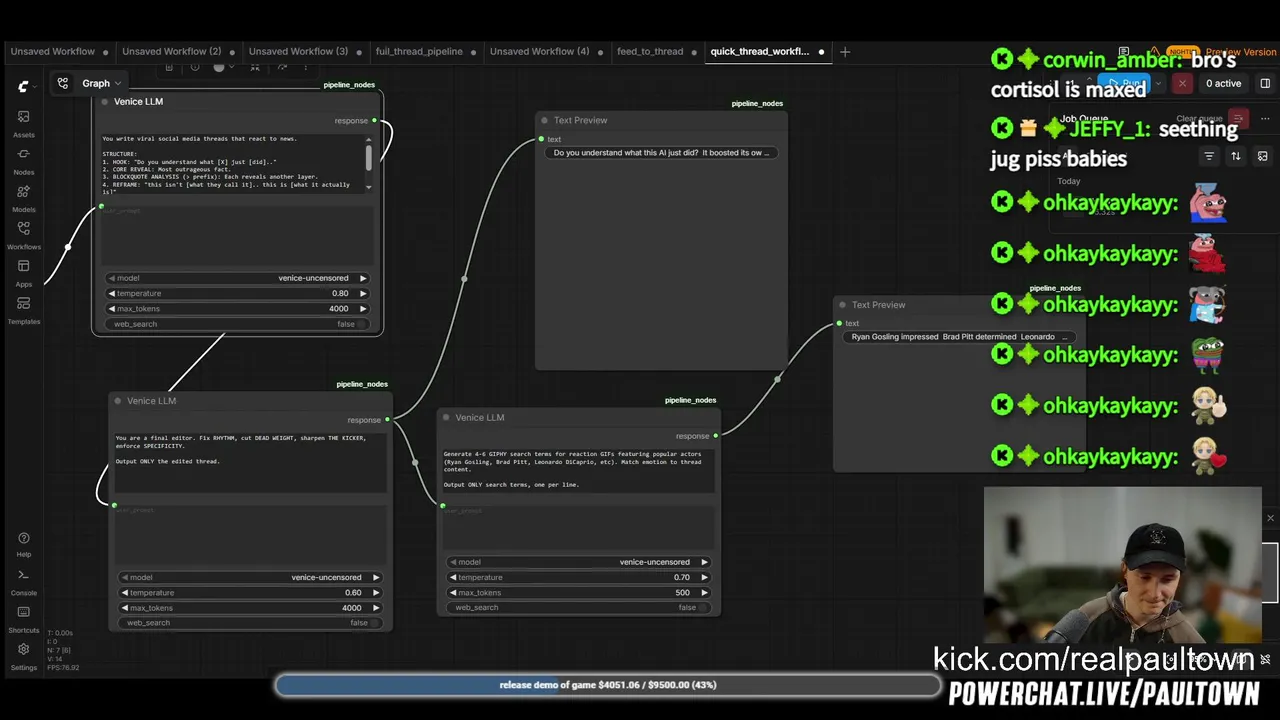This screenshot has width=1280, height=720.
Task: Toggle web_search on the GIPHY Venice LLM node
Action: 579,608
